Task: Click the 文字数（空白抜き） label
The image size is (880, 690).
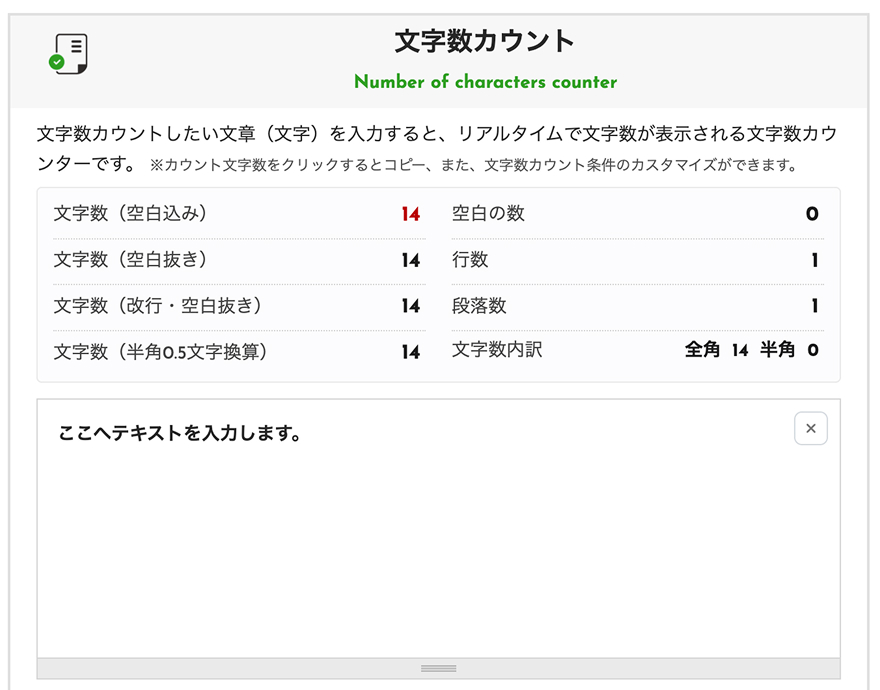Action: pyautogui.click(x=131, y=259)
